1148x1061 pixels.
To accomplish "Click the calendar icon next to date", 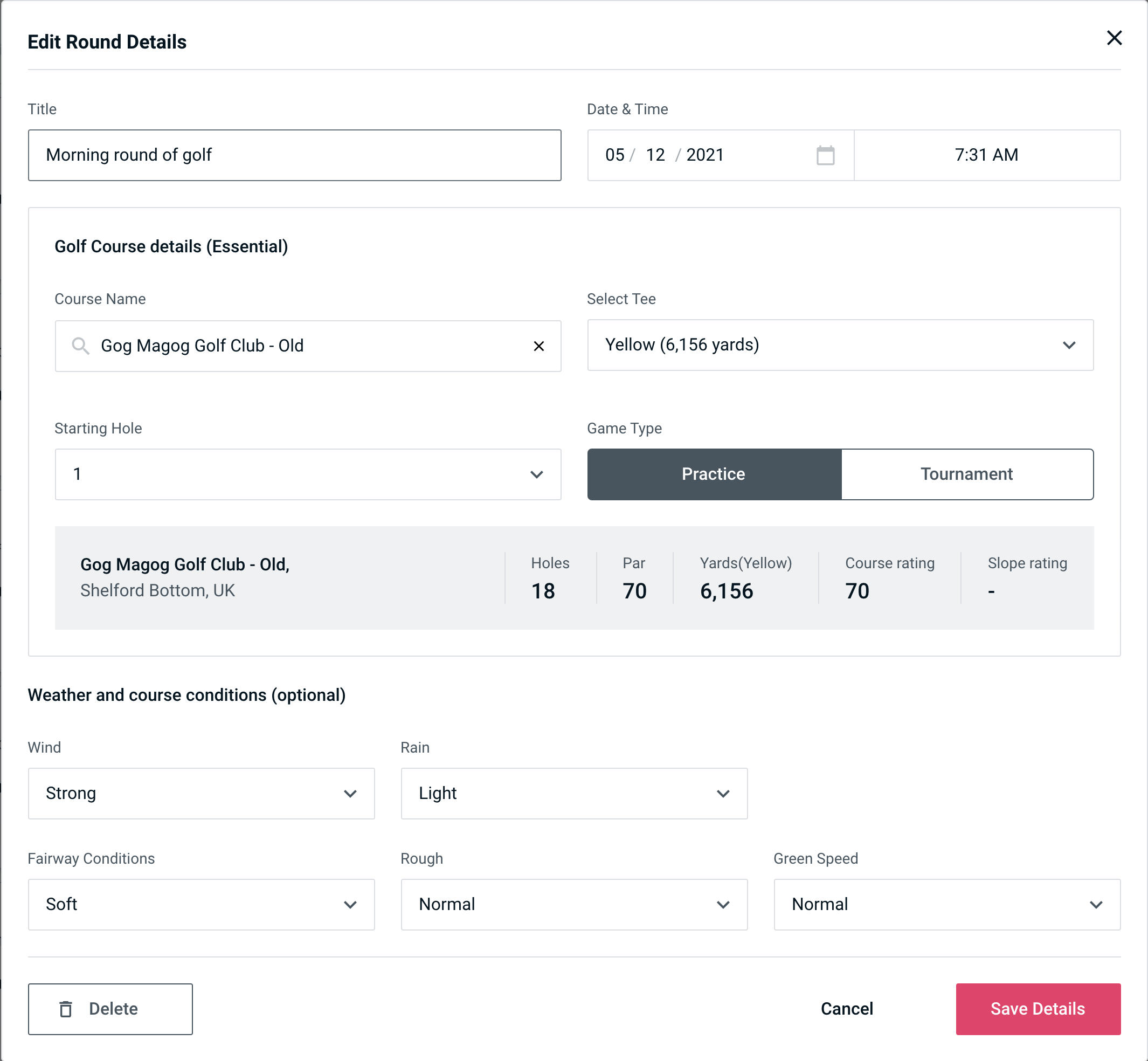I will pyautogui.click(x=826, y=155).
